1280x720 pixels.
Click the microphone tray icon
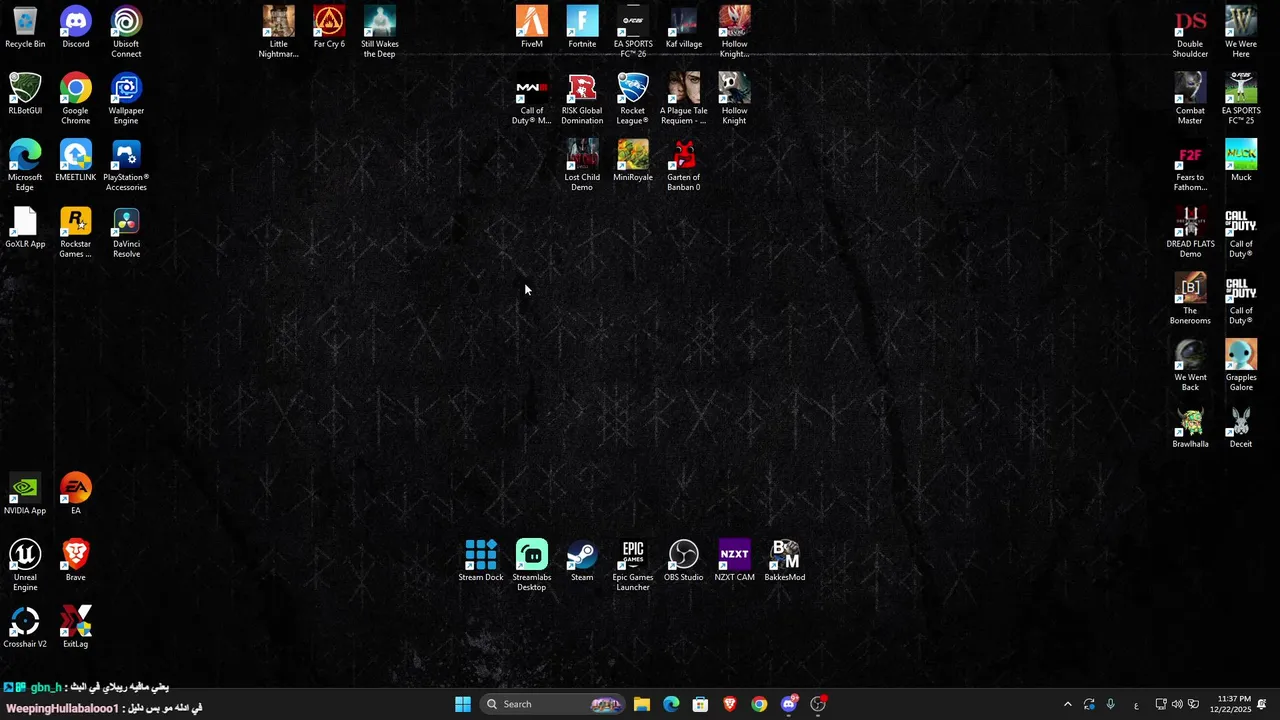[1110, 704]
